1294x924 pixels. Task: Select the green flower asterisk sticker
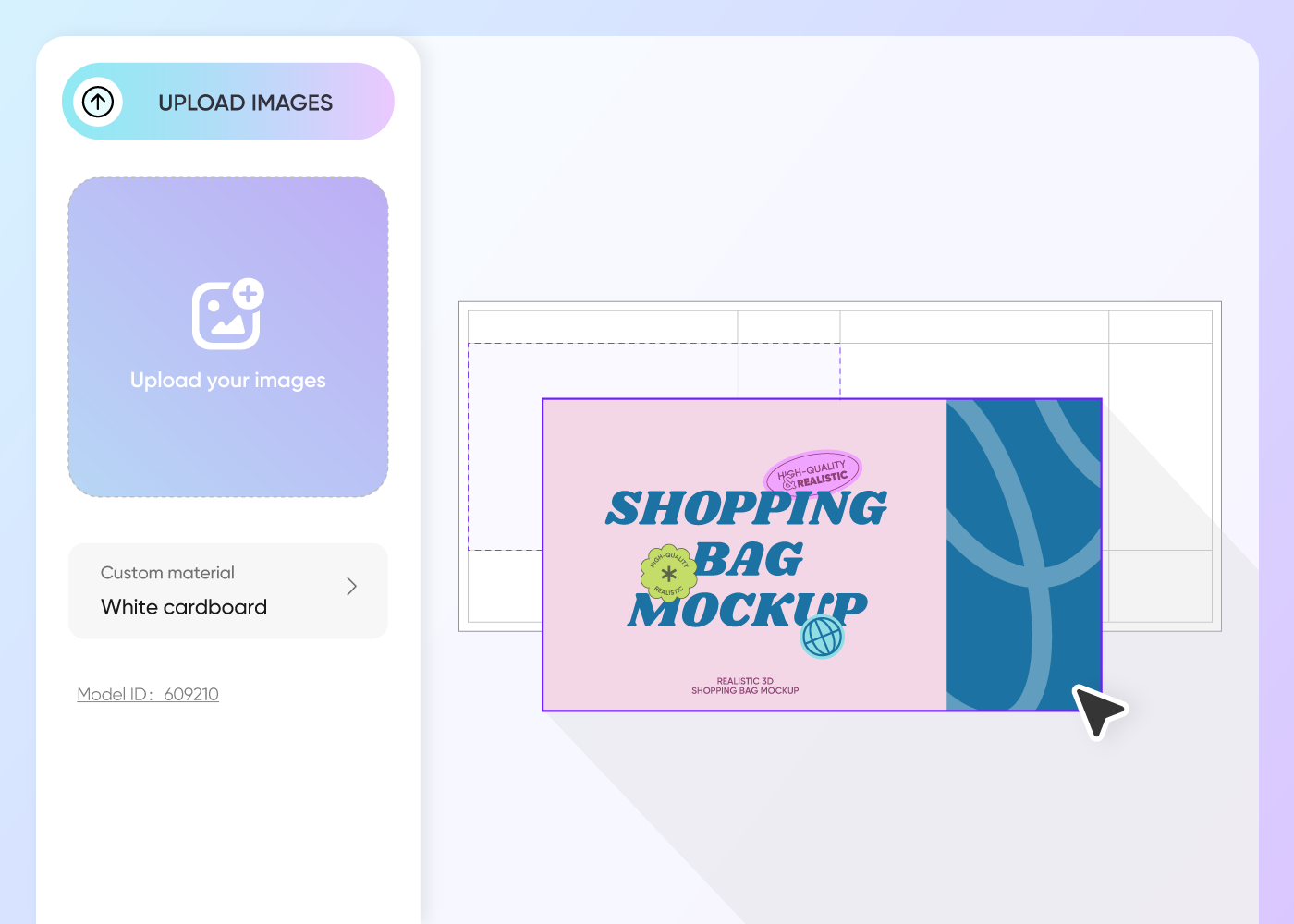click(x=667, y=574)
